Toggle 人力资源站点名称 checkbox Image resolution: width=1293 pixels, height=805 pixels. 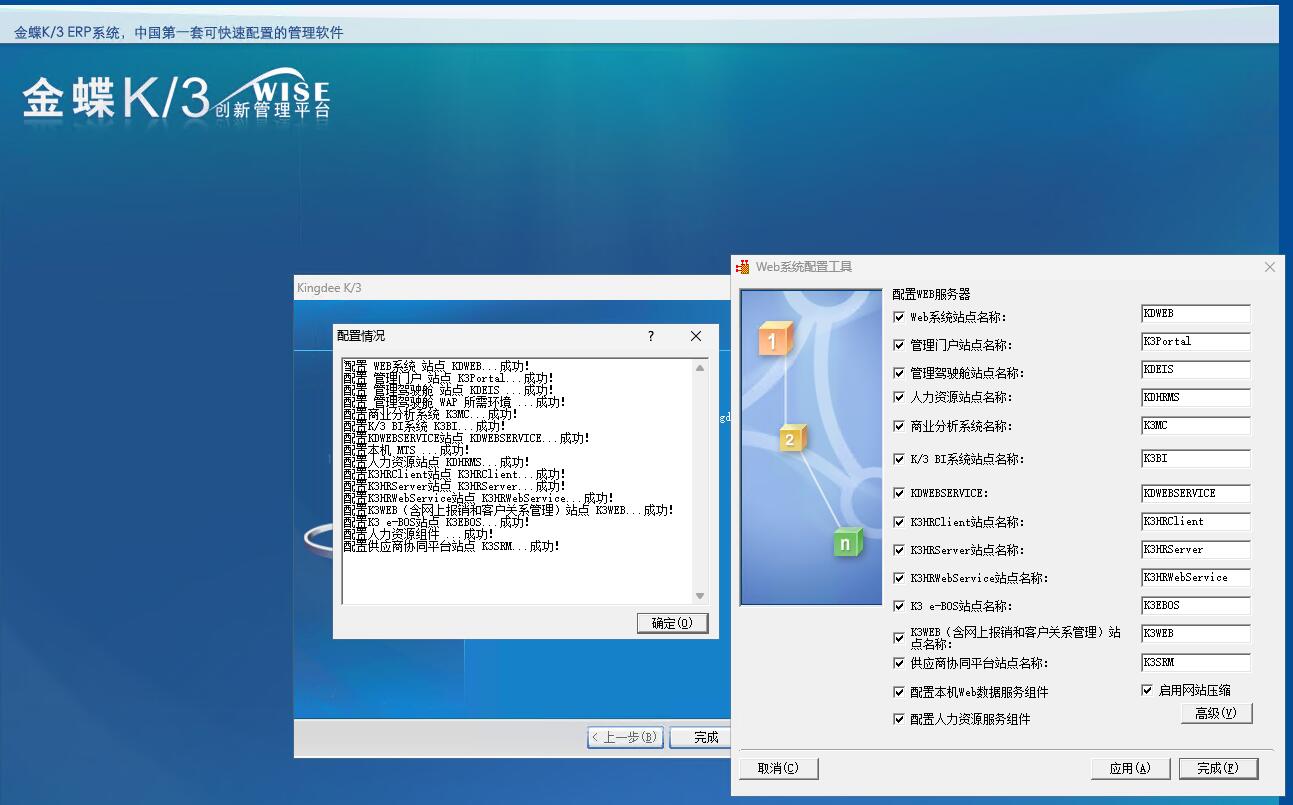click(899, 397)
